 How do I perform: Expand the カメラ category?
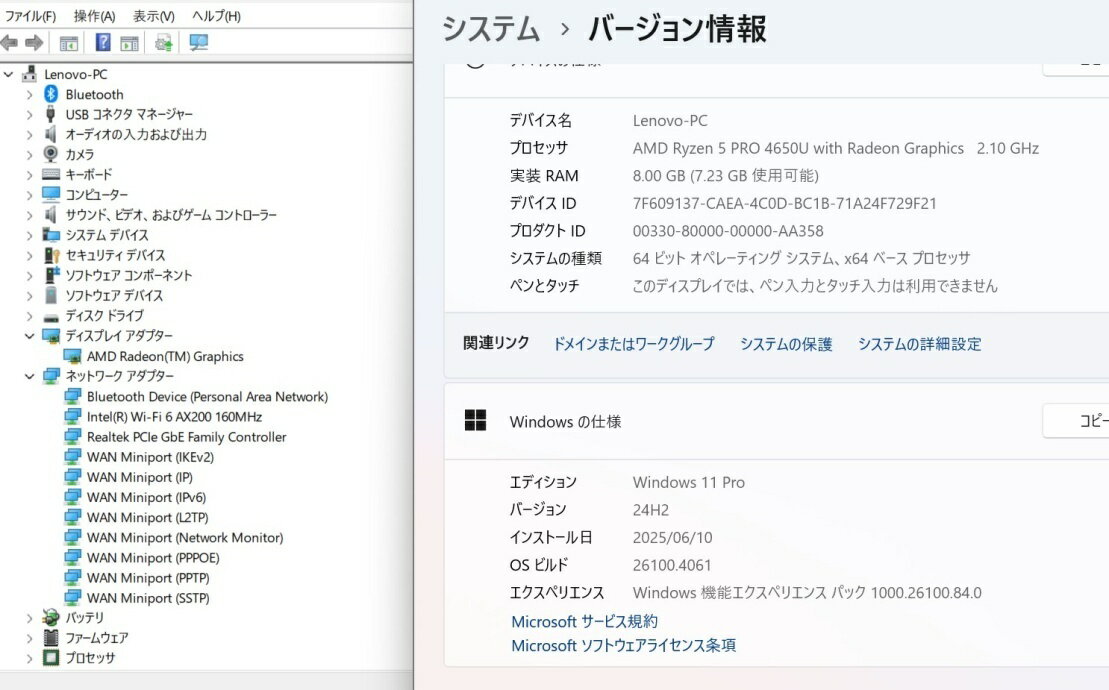point(29,155)
